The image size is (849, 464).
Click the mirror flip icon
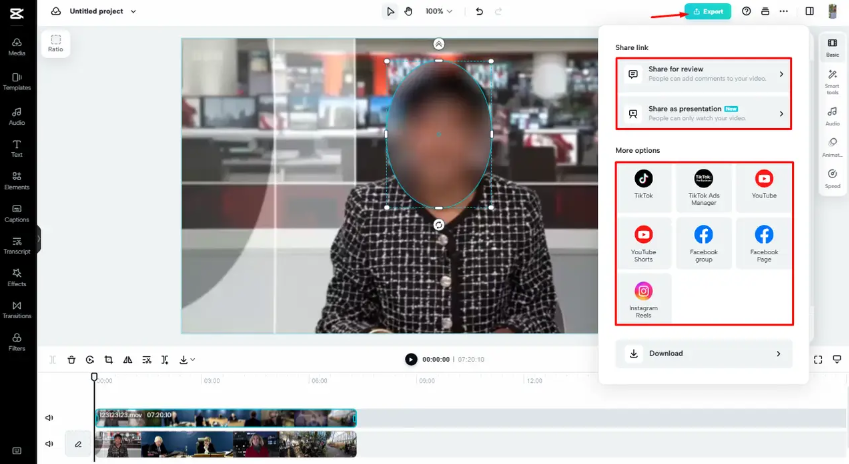point(127,360)
